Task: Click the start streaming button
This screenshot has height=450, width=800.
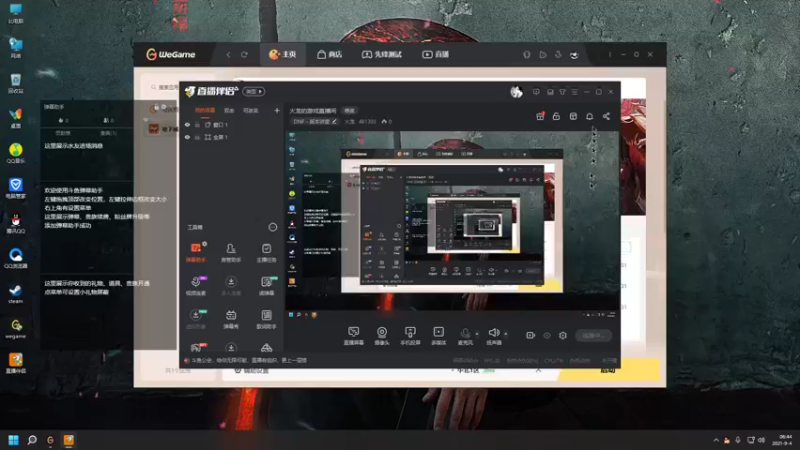Action: pyautogui.click(x=594, y=335)
